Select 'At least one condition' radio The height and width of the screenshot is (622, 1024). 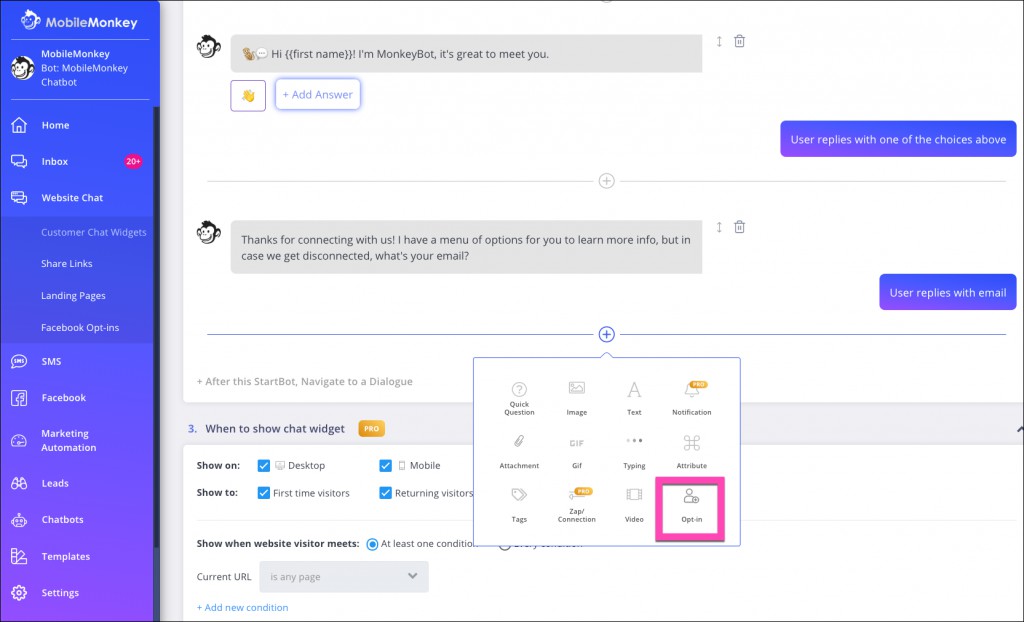click(x=372, y=544)
